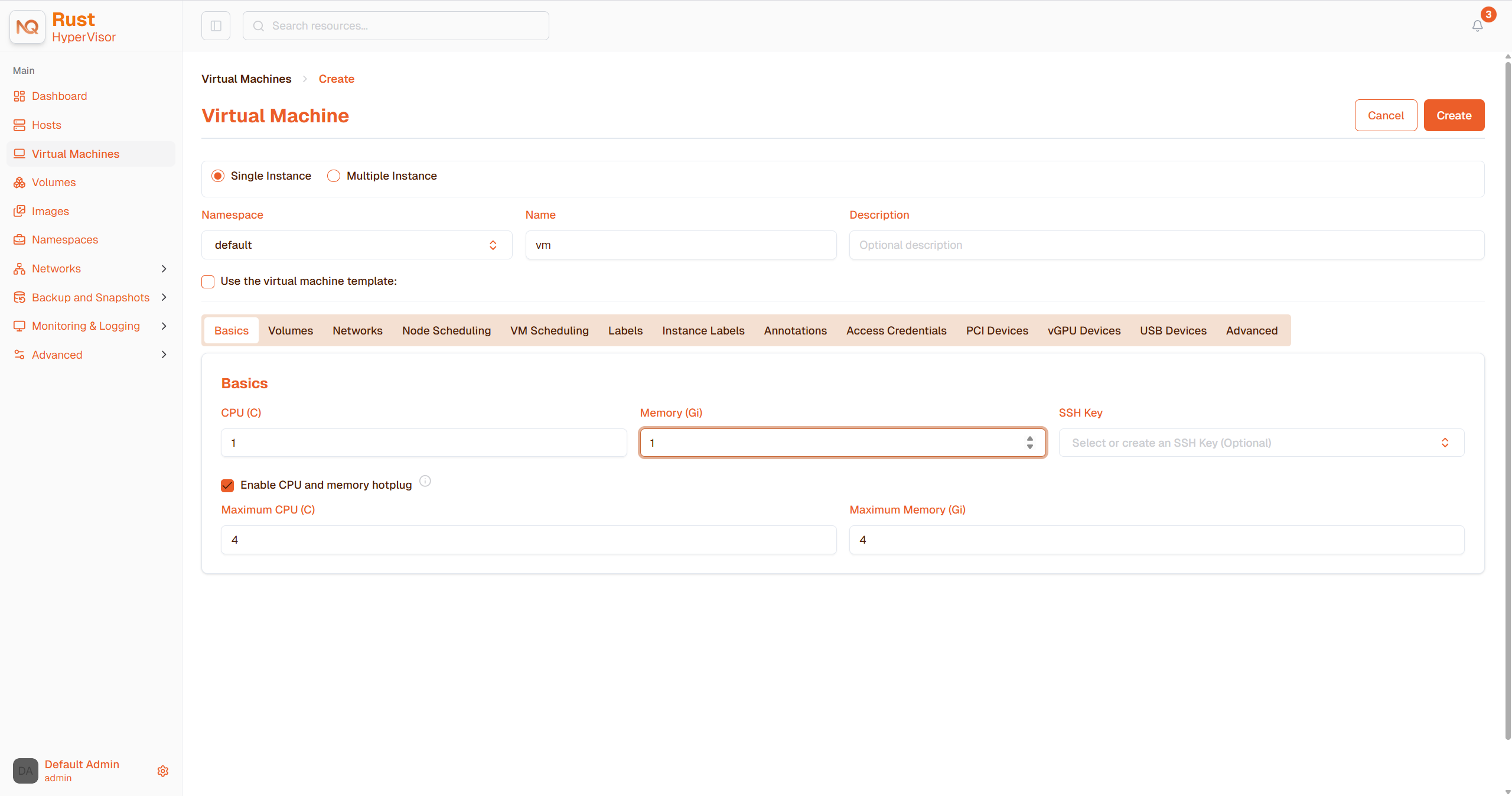
Task: Click the Monitoring & Logging sidebar icon
Action: pos(19,326)
